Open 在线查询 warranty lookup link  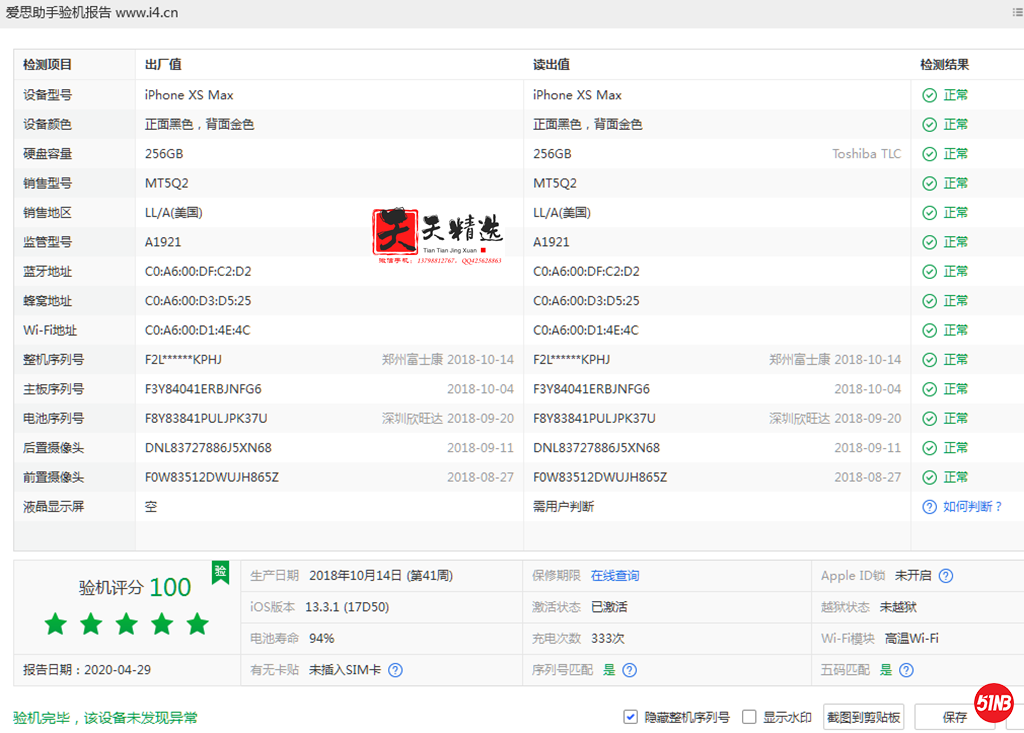pos(615,575)
